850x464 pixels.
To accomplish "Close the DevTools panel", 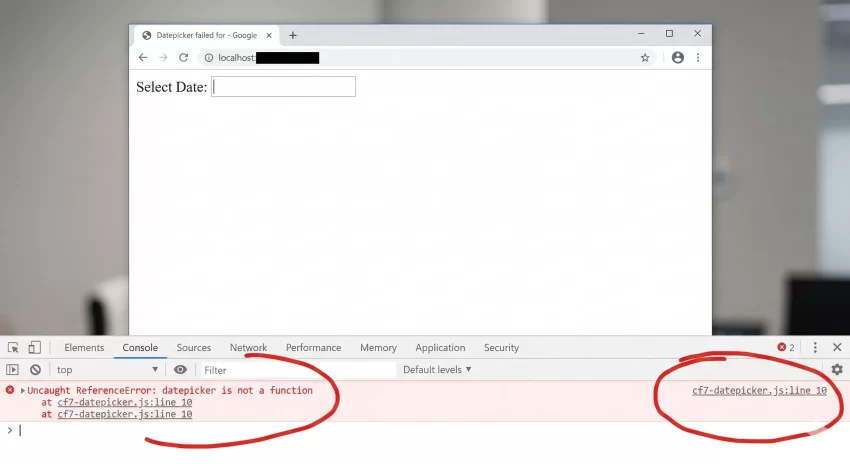I will (x=837, y=347).
